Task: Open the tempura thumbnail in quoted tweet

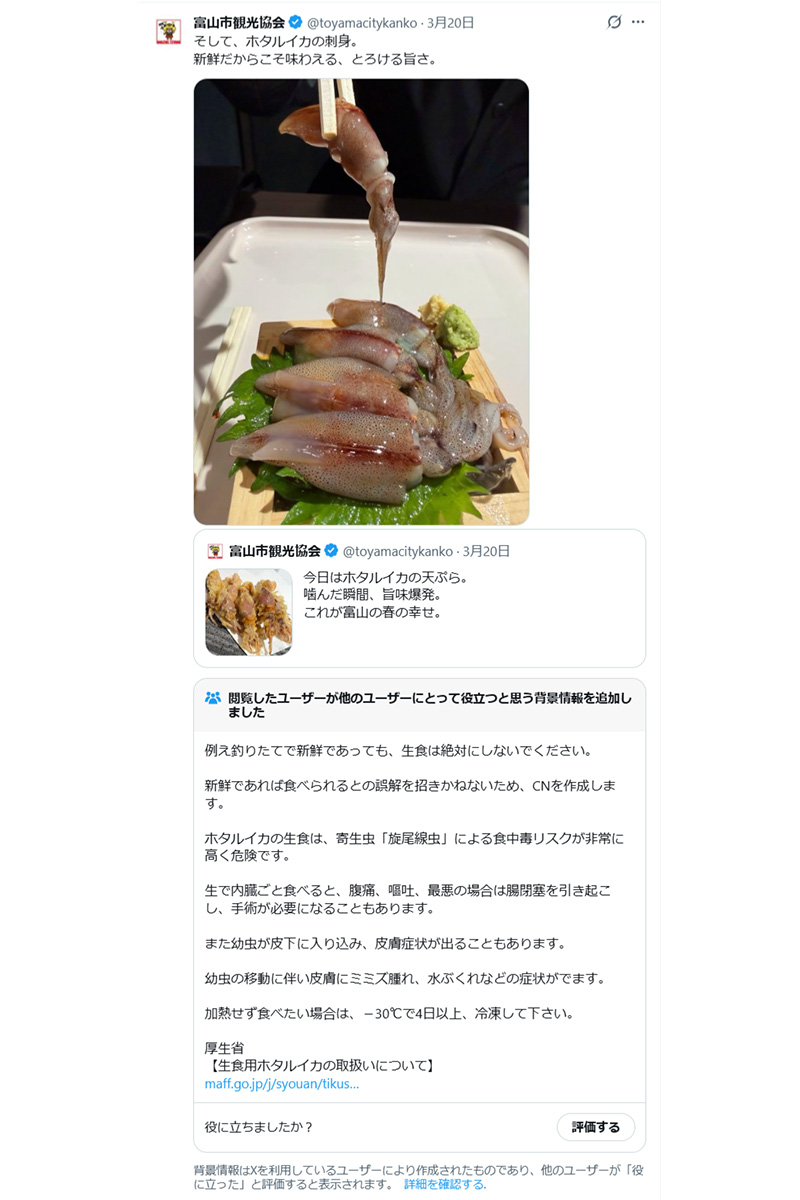Action: click(249, 612)
